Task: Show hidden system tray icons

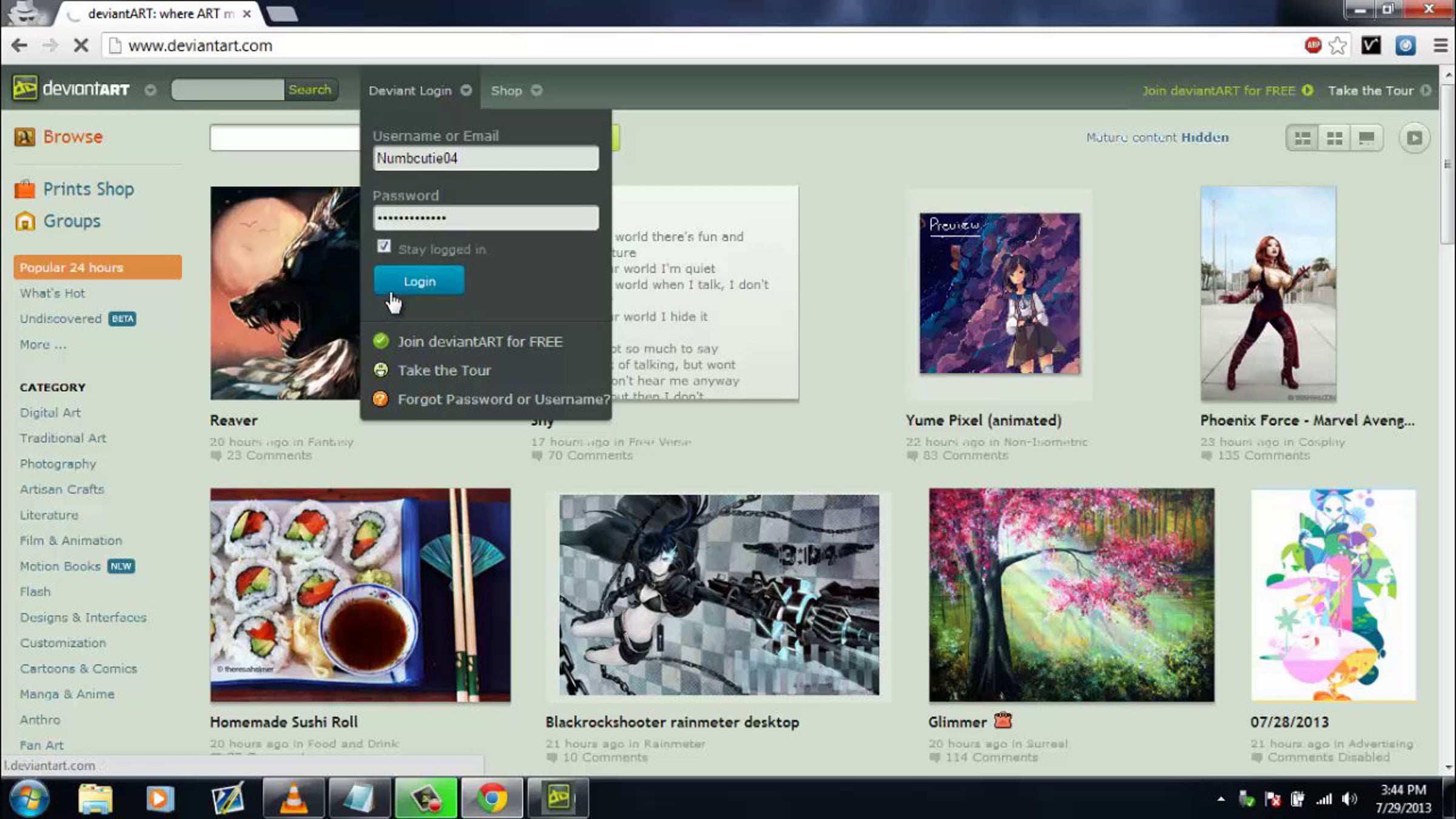Action: pos(1221,799)
